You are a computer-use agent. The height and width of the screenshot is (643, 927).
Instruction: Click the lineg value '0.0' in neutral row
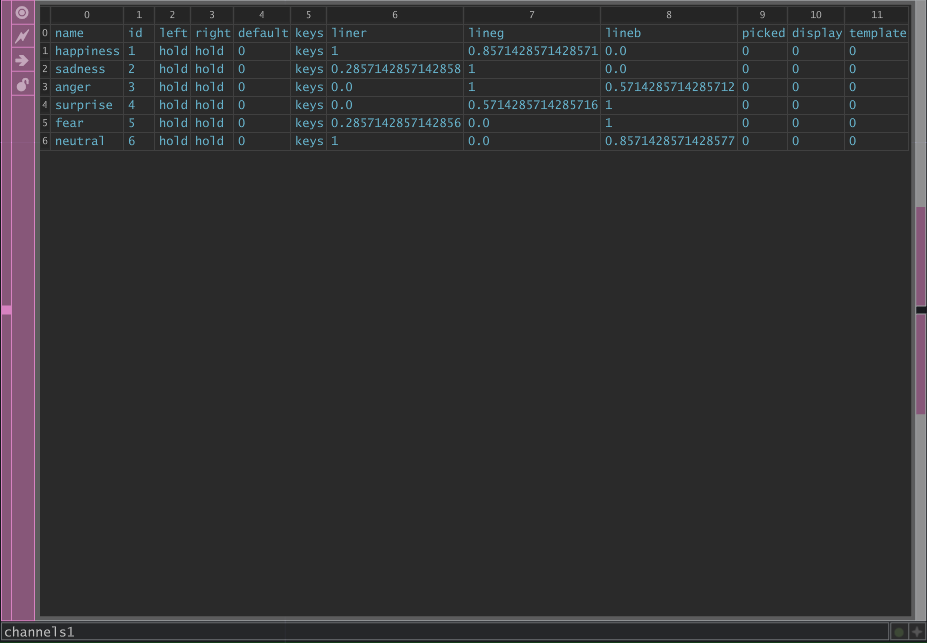tap(532, 141)
